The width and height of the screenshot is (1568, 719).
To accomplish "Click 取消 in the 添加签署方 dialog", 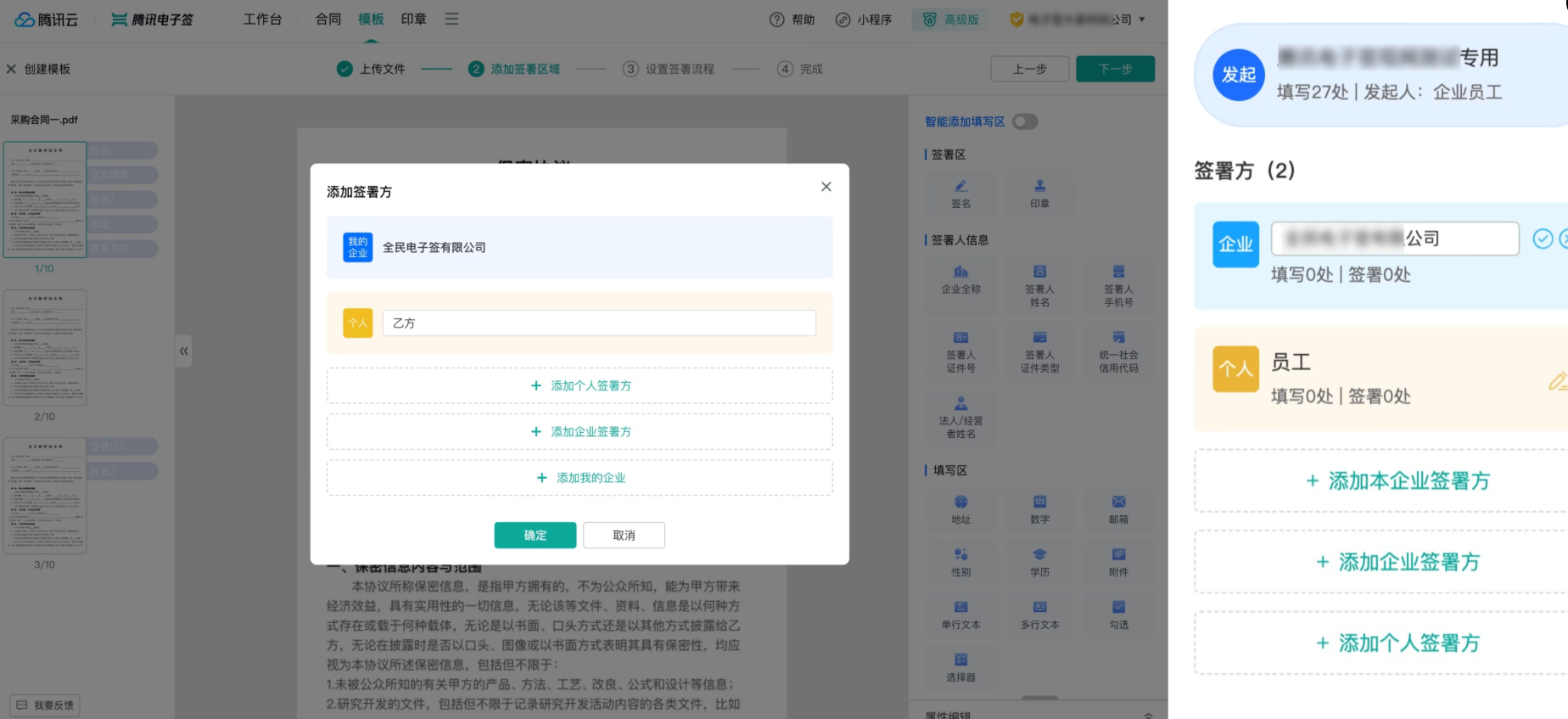I will click(x=624, y=535).
